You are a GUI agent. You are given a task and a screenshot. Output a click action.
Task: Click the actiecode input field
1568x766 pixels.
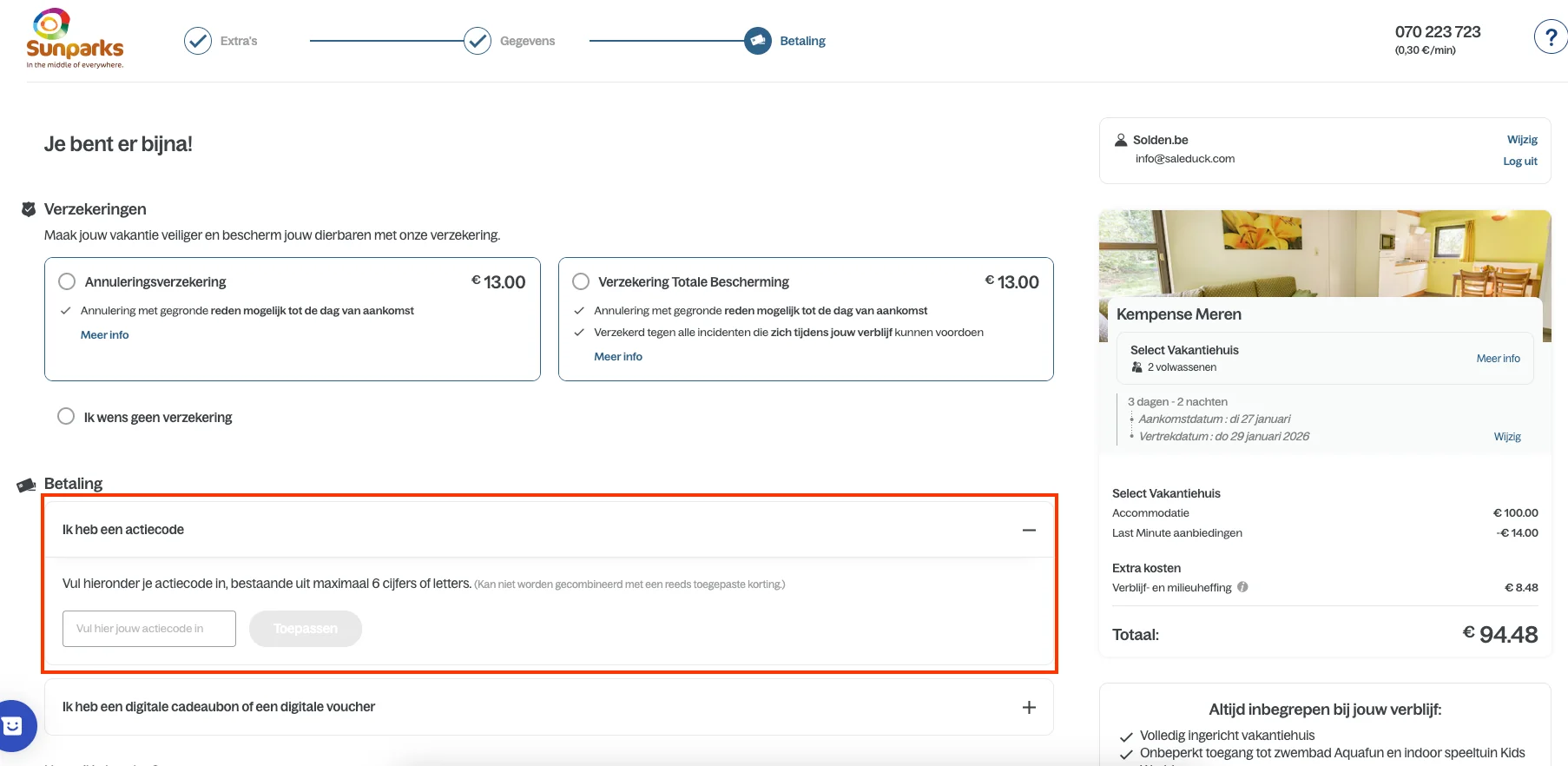click(x=149, y=629)
